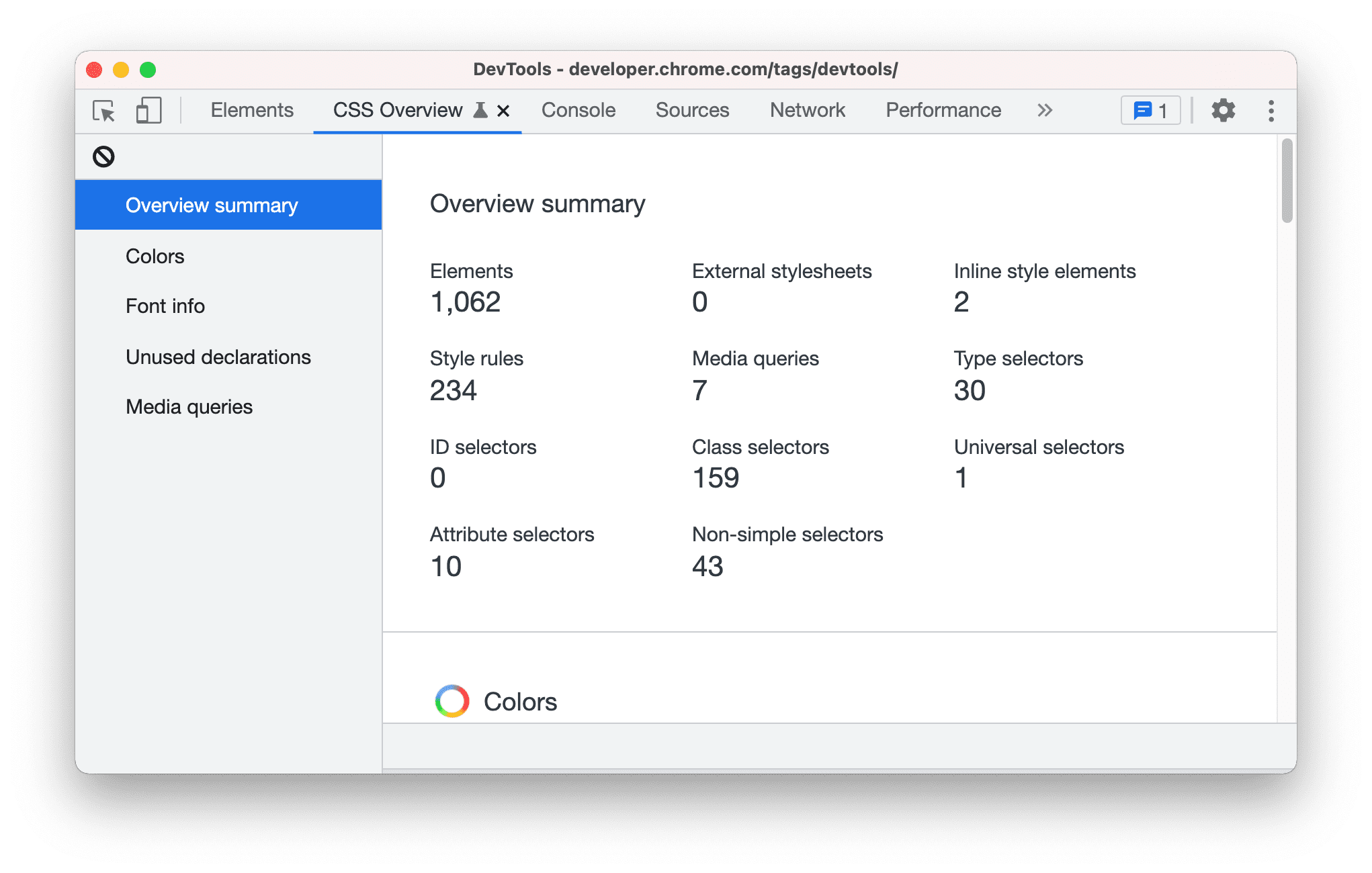Switch to the Console tab
The image size is (1372, 873).
[577, 111]
